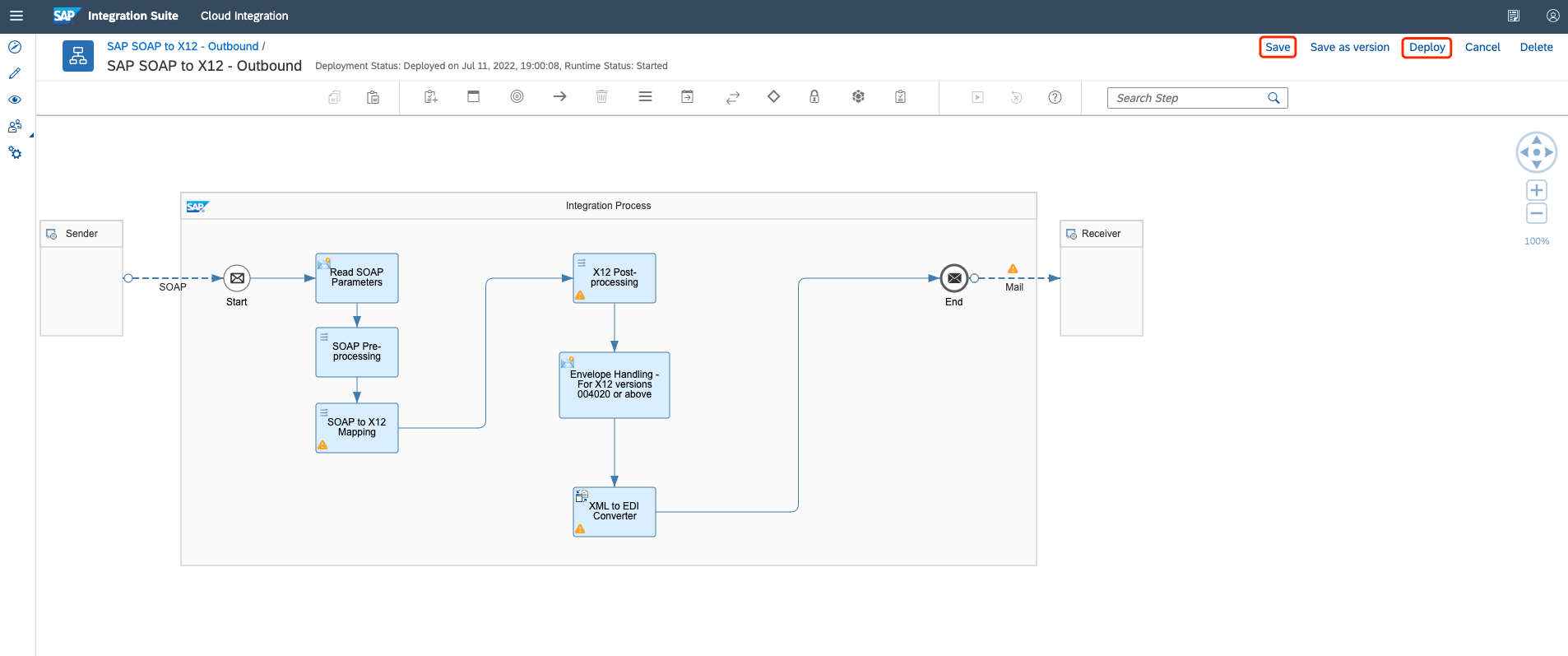This screenshot has width=1568, height=656.
Task: Click the Delete button in header
Action: point(1536,47)
